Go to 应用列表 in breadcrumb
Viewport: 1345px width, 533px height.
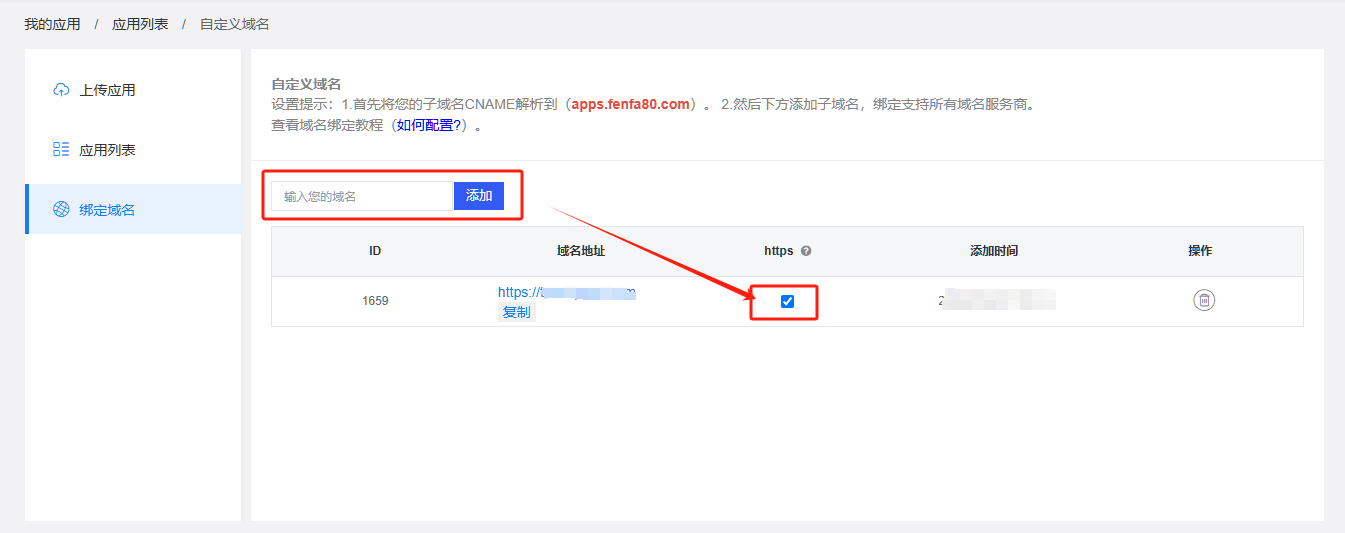coord(140,24)
